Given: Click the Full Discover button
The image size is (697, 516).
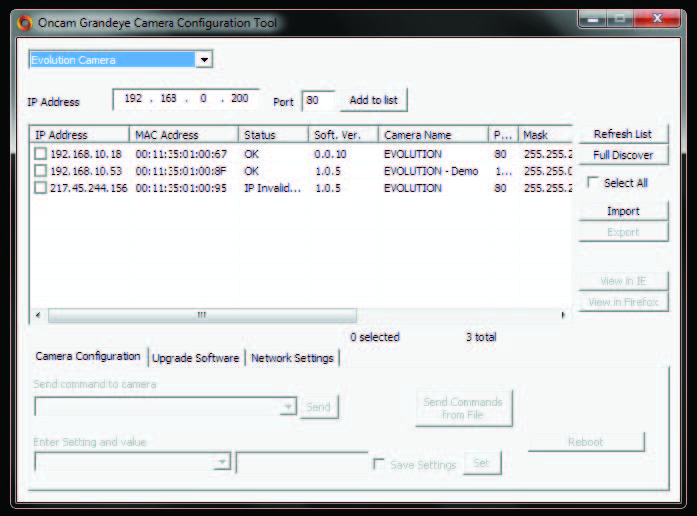Looking at the screenshot, I should 623,155.
